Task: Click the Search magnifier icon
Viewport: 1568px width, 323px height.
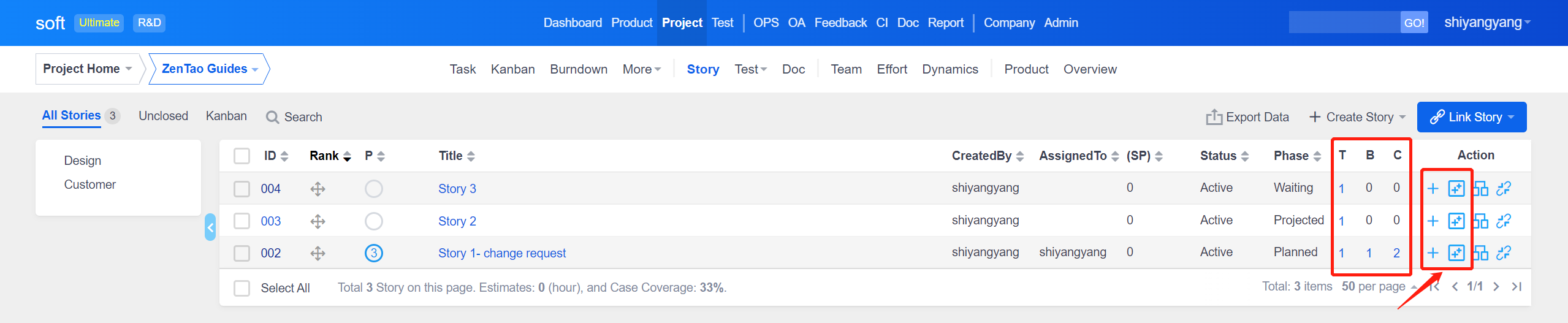Action: coord(272,117)
